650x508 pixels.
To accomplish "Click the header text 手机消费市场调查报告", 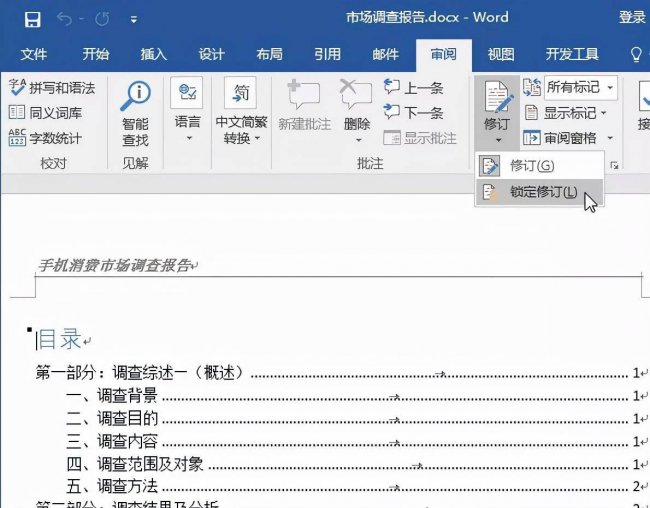I will [x=115, y=266].
